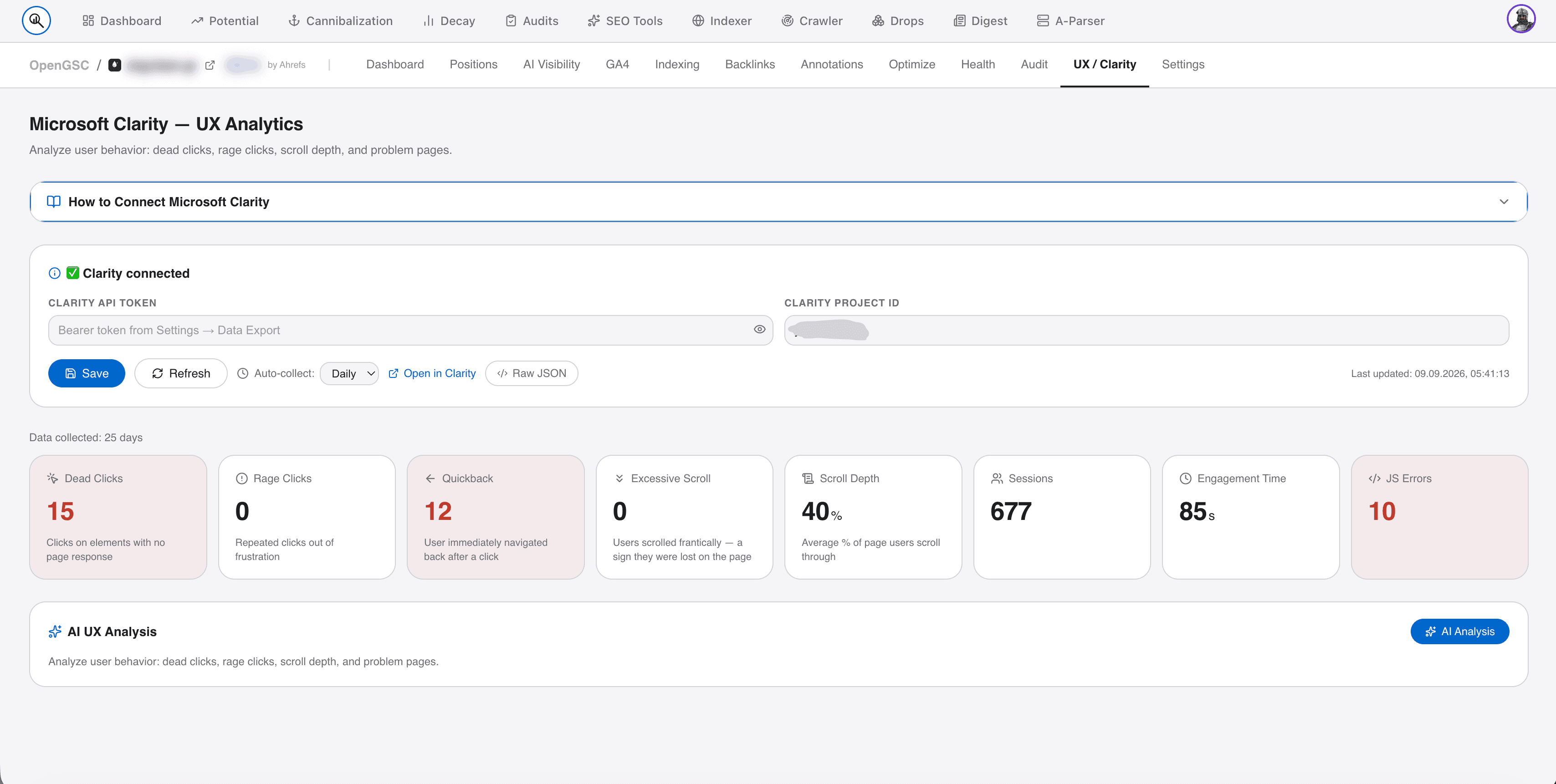The height and width of the screenshot is (784, 1556).
Task: Open the Auto-collect Daily dropdown
Action: pos(349,374)
